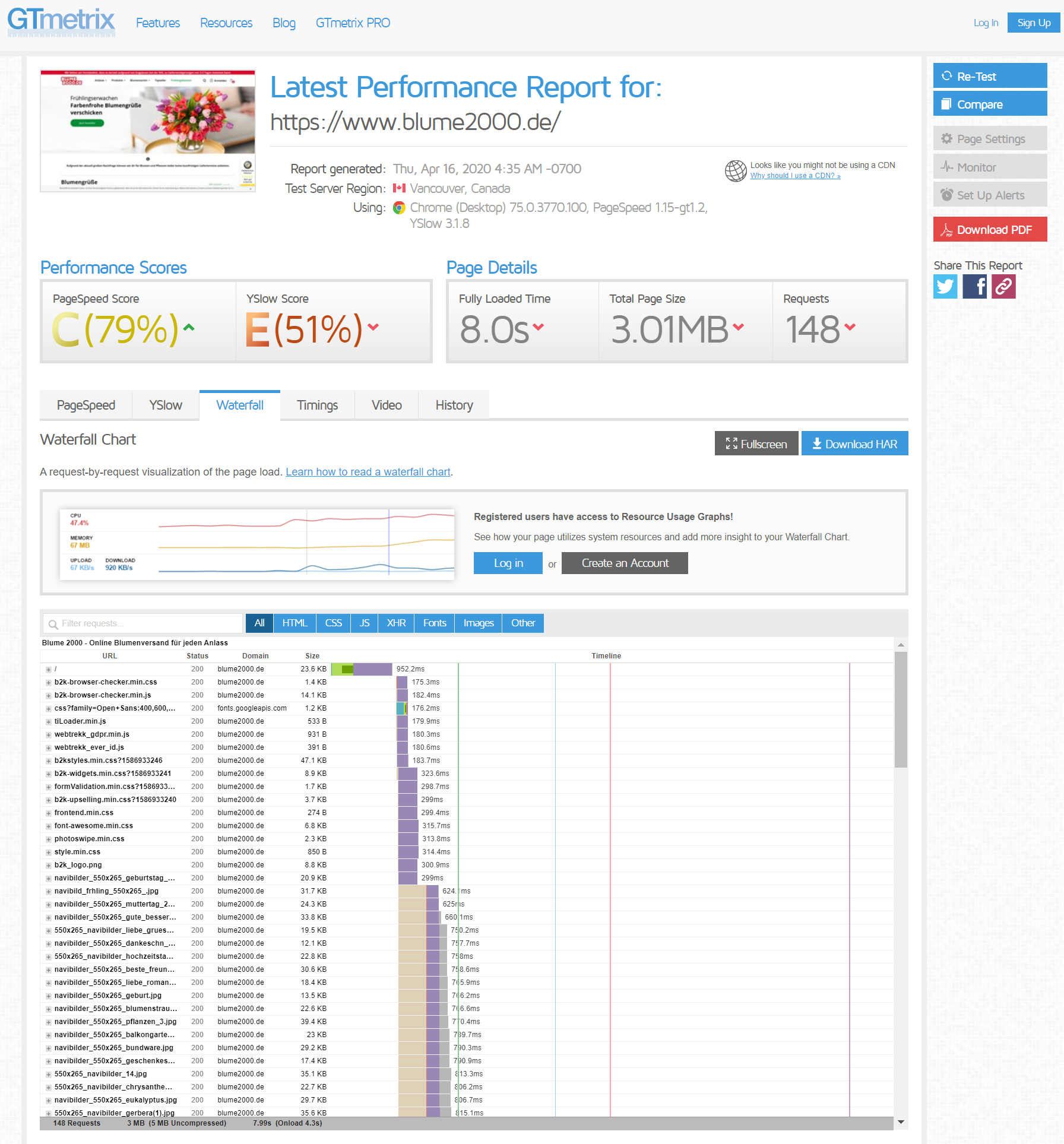Filter requests by Images

[x=479, y=623]
